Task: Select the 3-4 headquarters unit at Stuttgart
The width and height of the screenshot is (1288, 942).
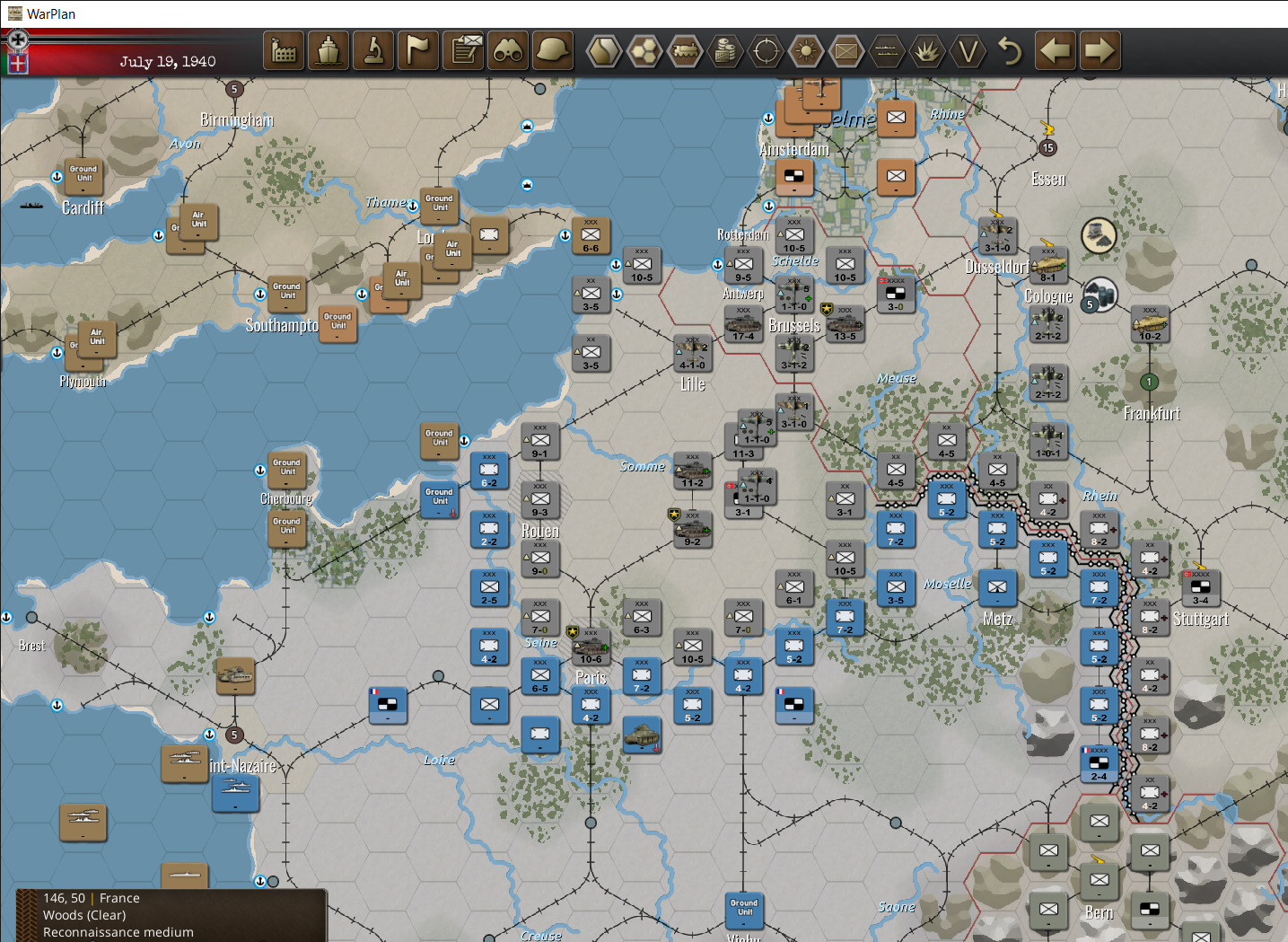Action: pyautogui.click(x=1200, y=587)
